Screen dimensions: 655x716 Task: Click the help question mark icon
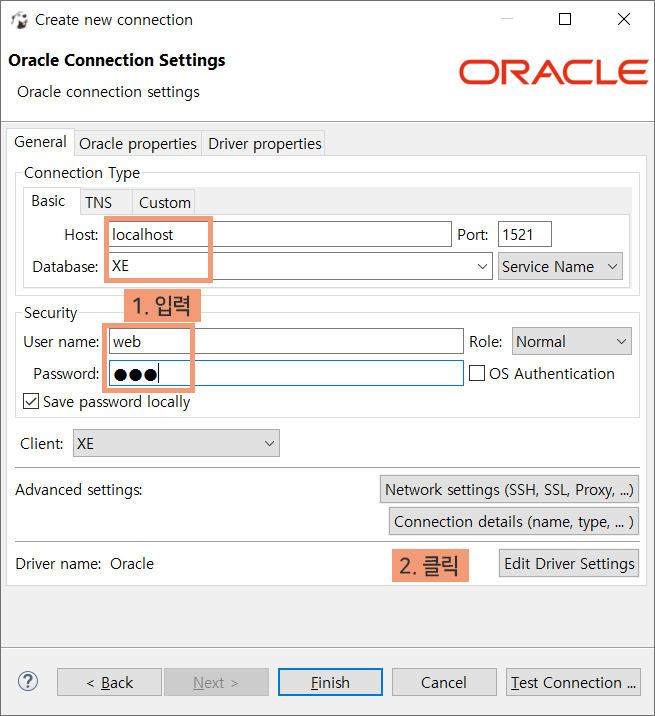click(x=28, y=682)
